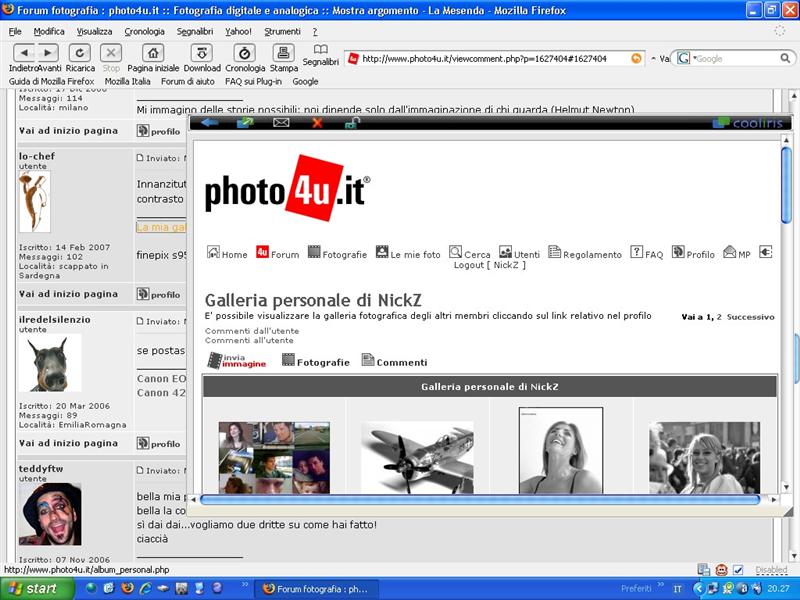800x600 pixels.
Task: Open the Commenti tab
Action: [x=394, y=362]
